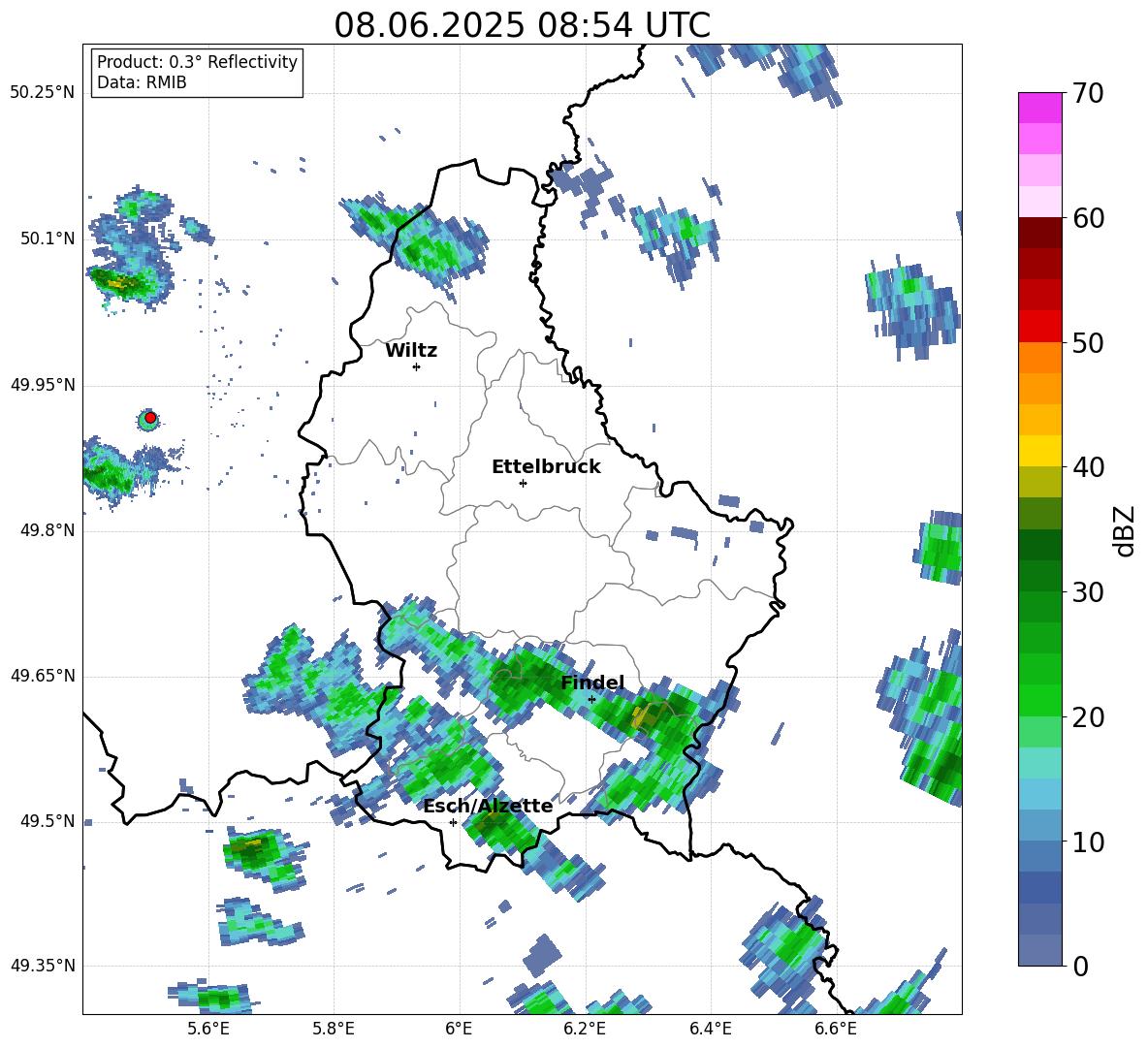Viewport: 1148px width, 1048px height.
Task: Select the Esch/Alzette city label
Action: pyautogui.click(x=488, y=806)
